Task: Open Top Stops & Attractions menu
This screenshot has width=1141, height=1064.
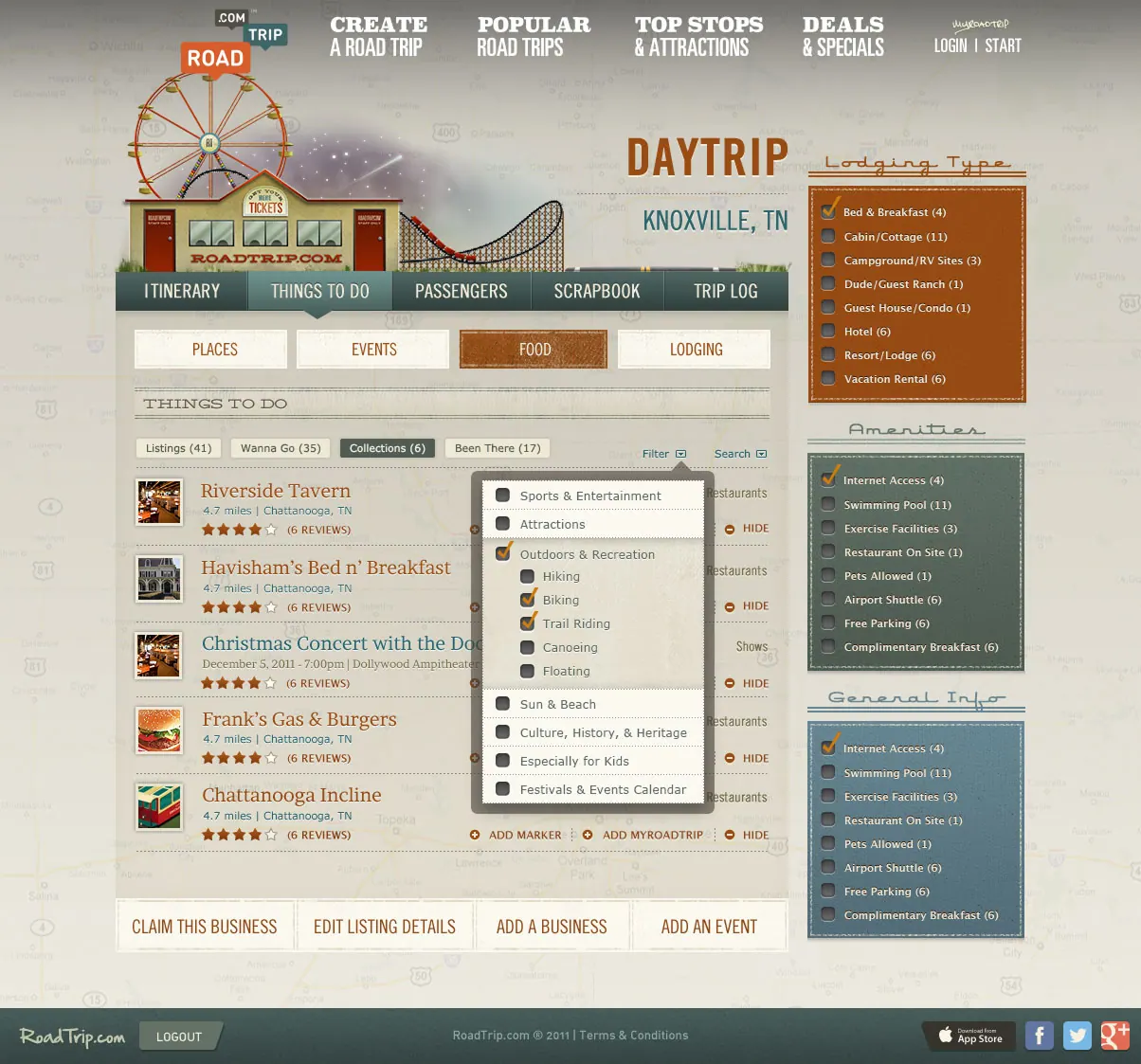Action: point(698,36)
